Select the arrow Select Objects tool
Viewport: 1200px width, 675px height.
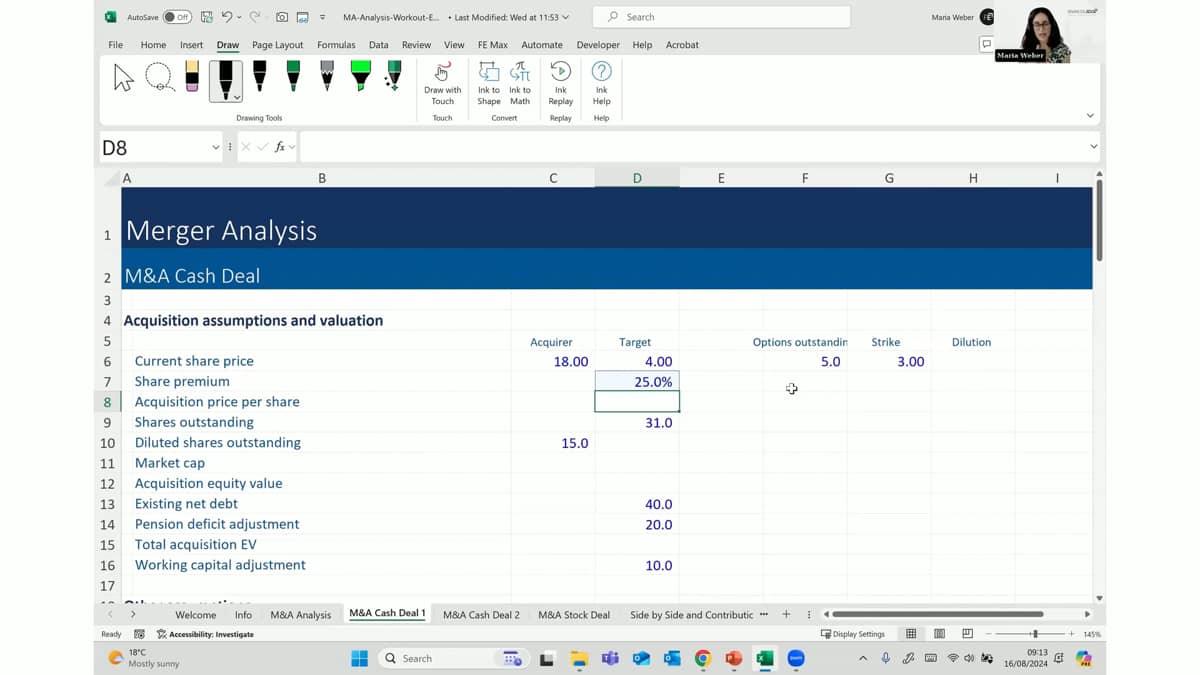[x=124, y=79]
